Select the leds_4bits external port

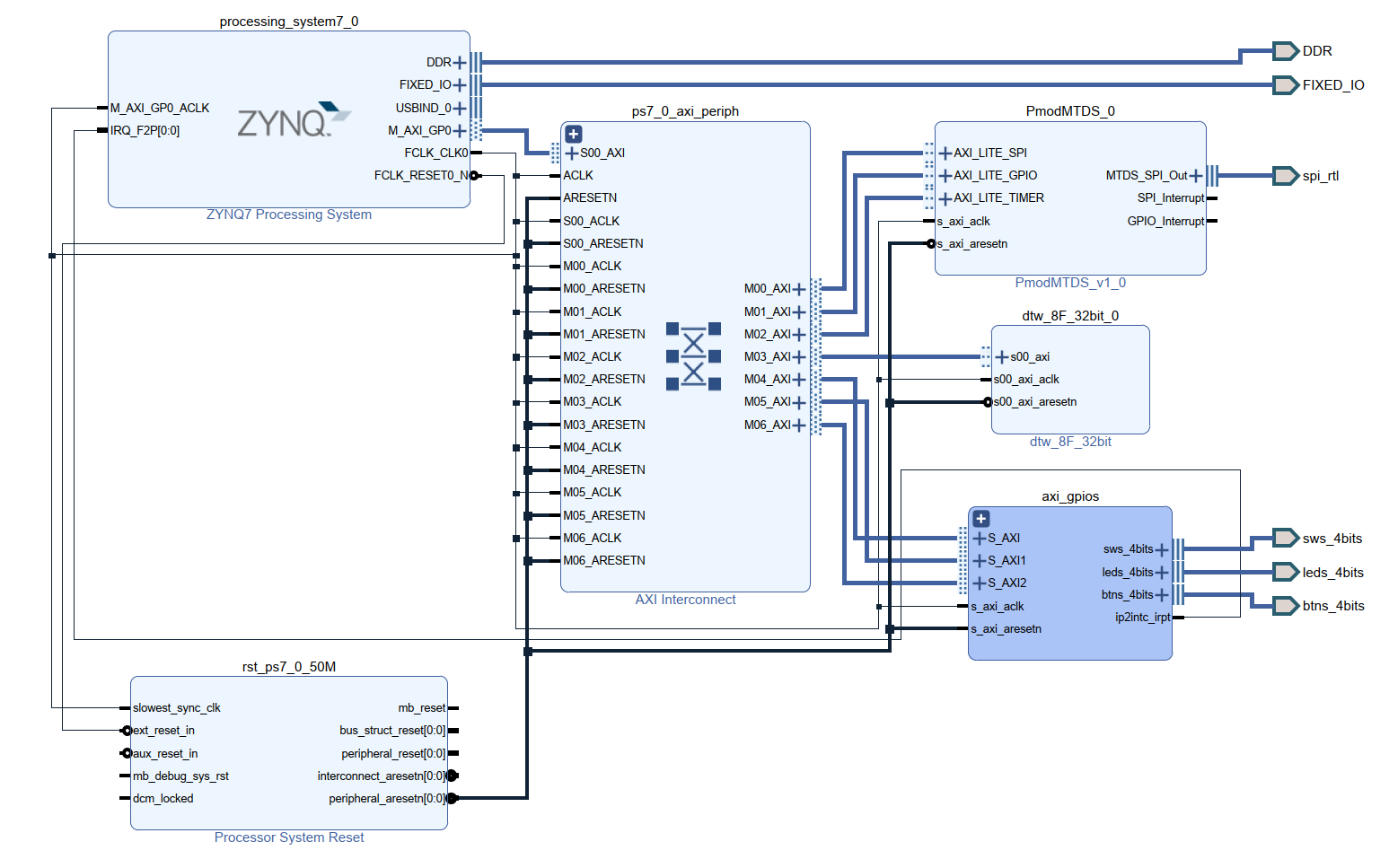tap(1286, 572)
